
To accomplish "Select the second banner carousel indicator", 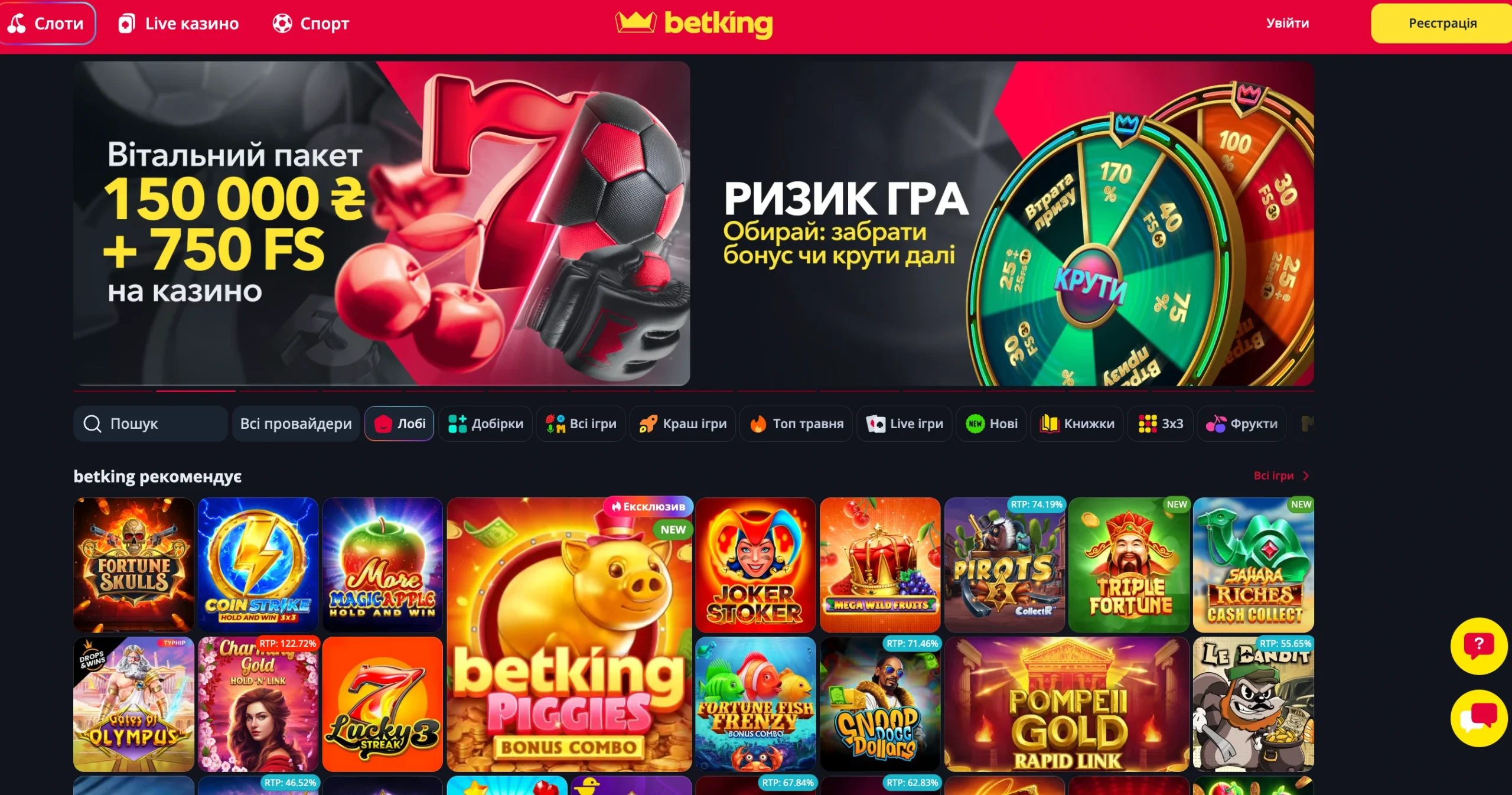I will pos(195,391).
